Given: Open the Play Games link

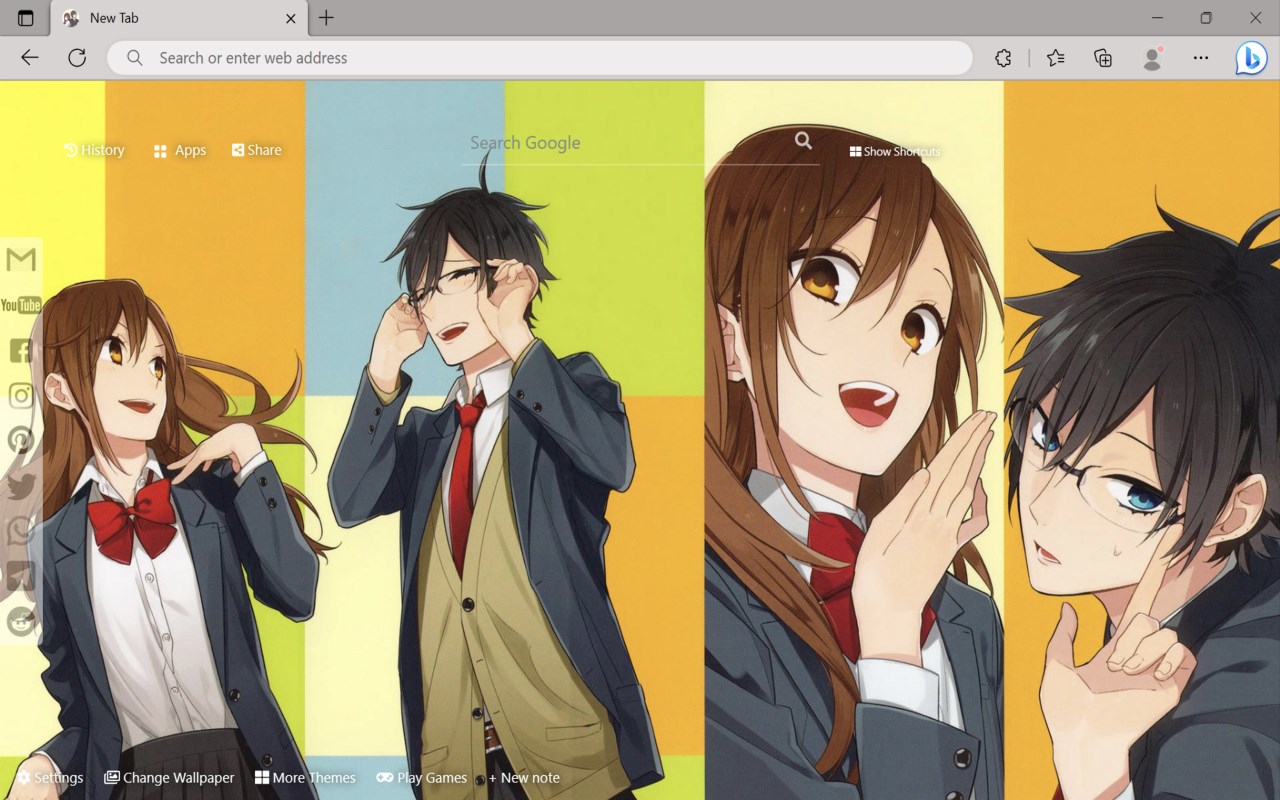Looking at the screenshot, I should pyautogui.click(x=422, y=778).
